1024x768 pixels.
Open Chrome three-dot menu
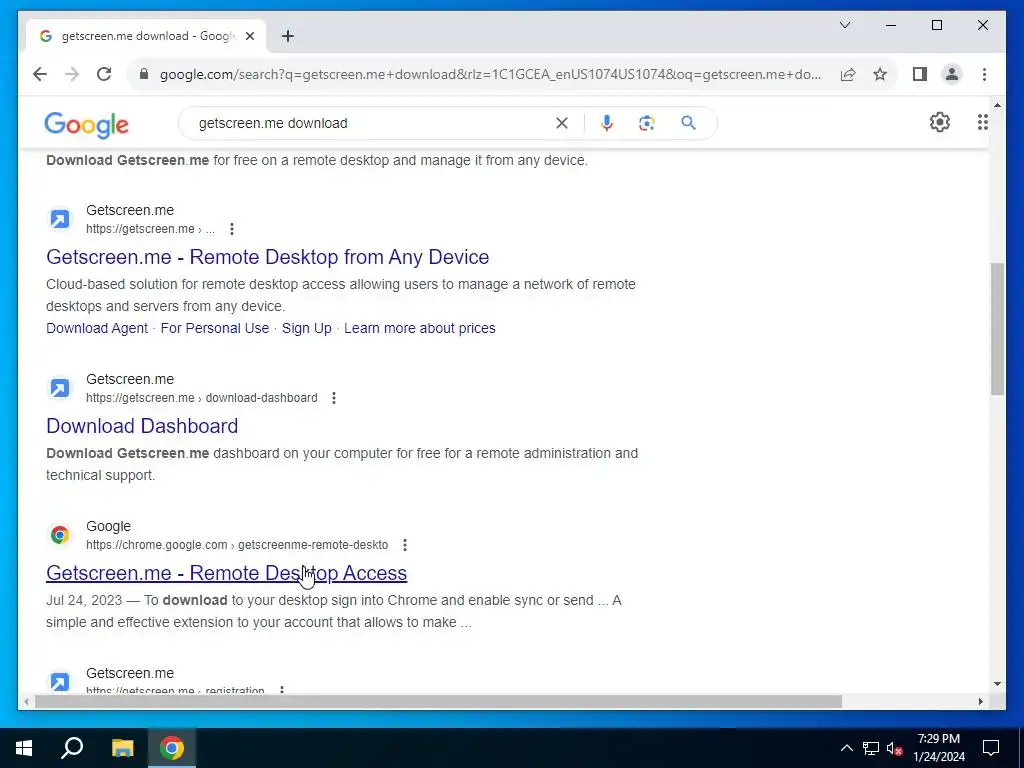pos(984,74)
